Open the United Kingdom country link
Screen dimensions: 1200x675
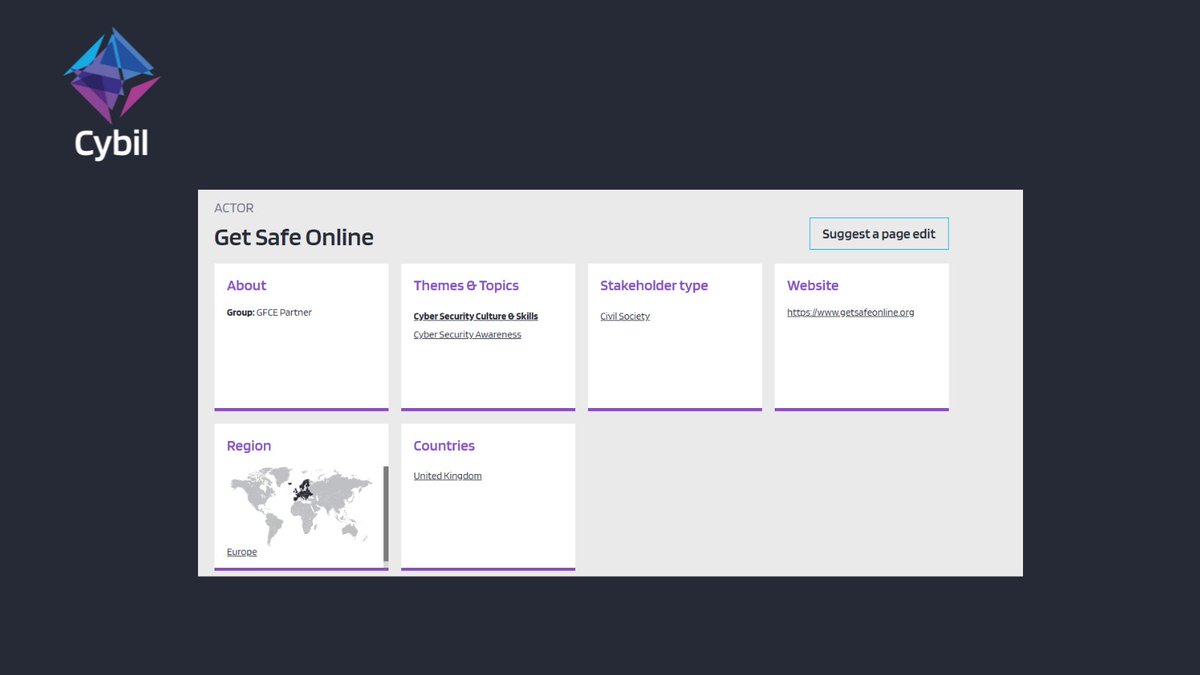pyautogui.click(x=446, y=475)
